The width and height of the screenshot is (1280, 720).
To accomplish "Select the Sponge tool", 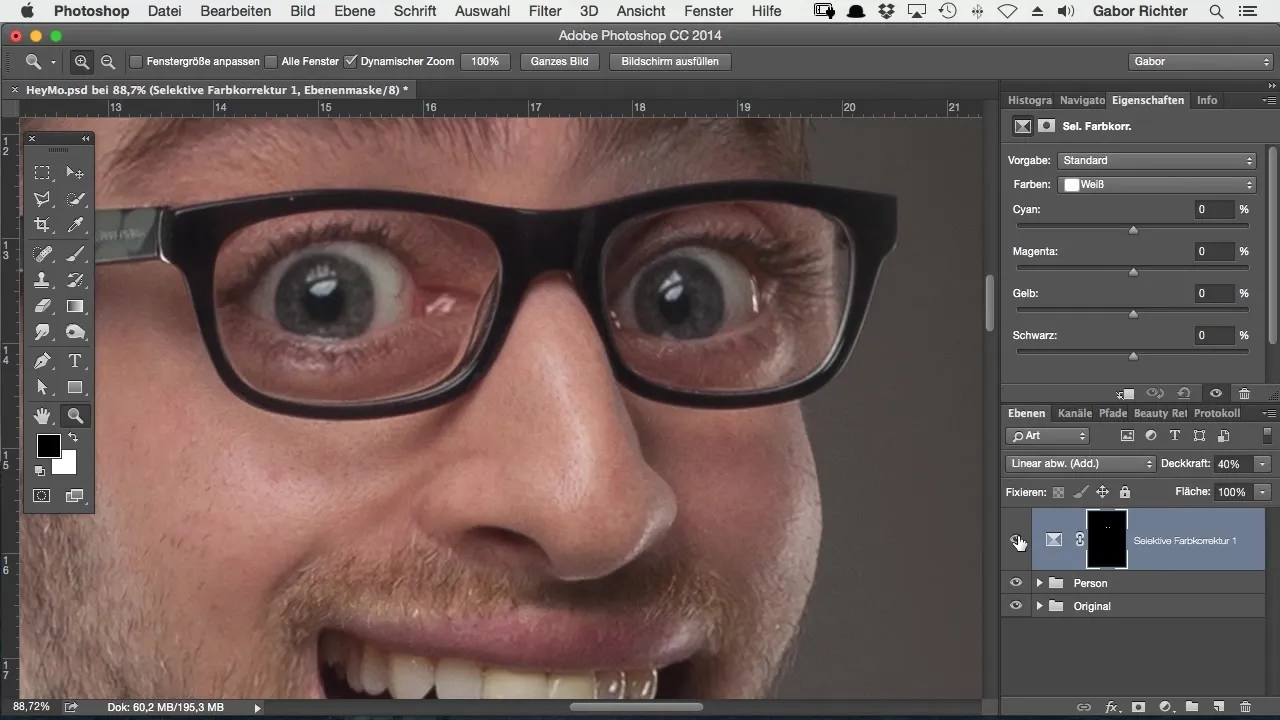I will coord(75,332).
